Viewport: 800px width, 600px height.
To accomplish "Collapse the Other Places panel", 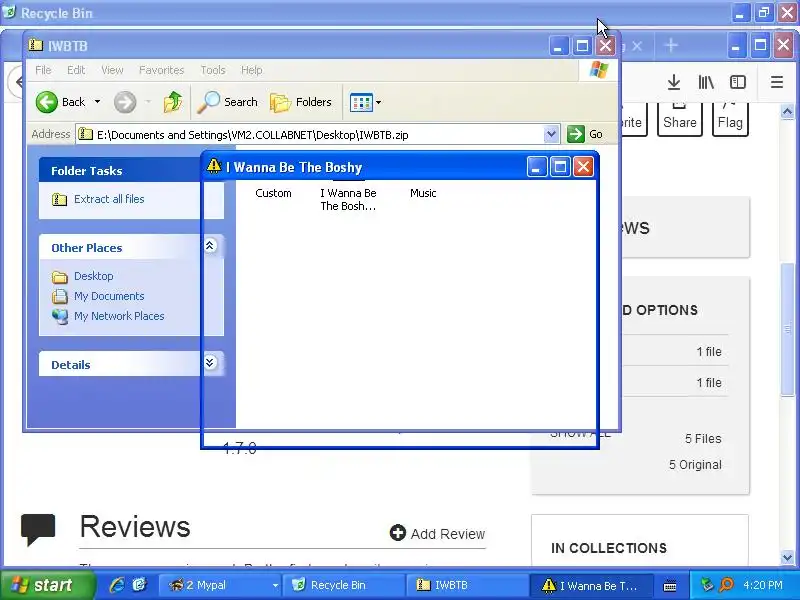I will point(210,246).
